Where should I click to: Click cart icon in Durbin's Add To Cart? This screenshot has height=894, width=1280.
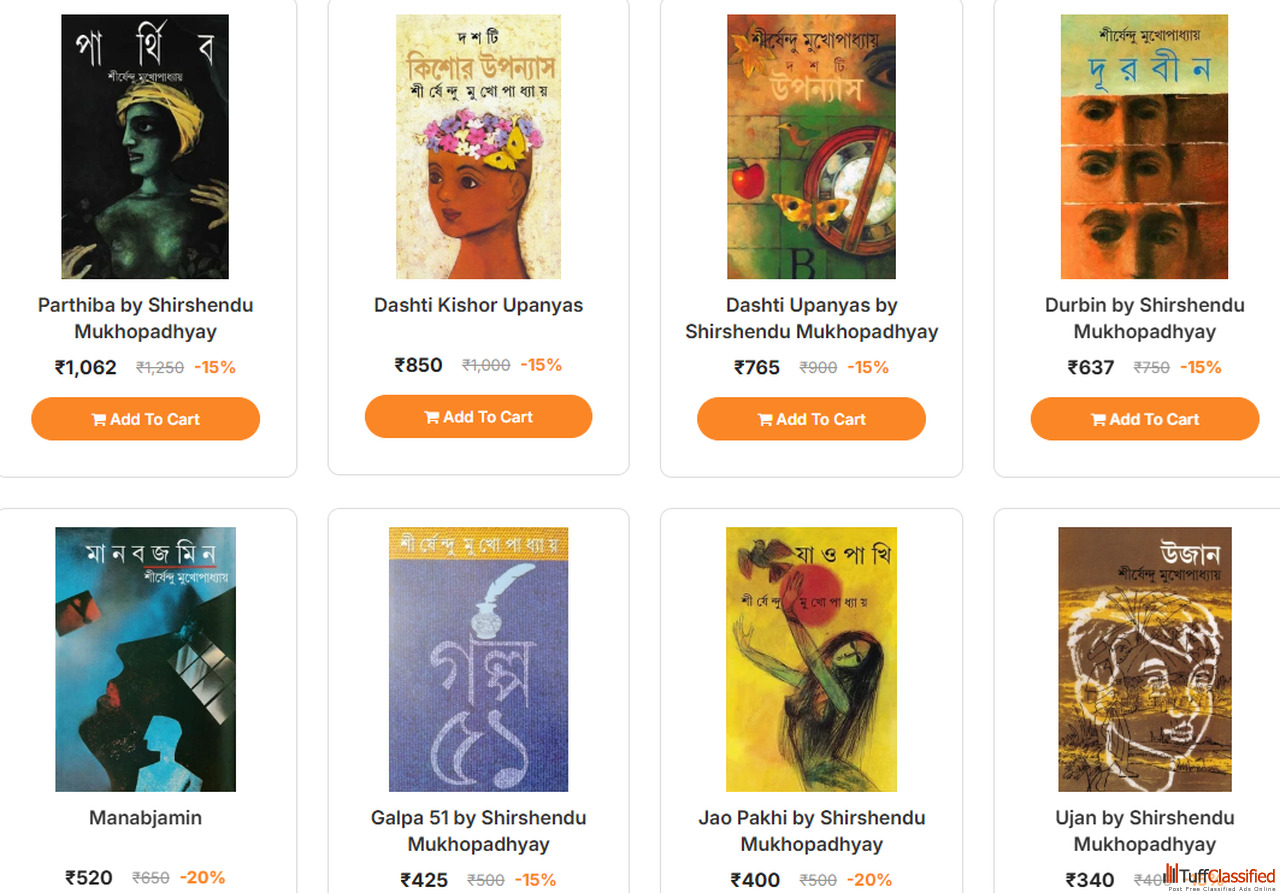click(1098, 420)
